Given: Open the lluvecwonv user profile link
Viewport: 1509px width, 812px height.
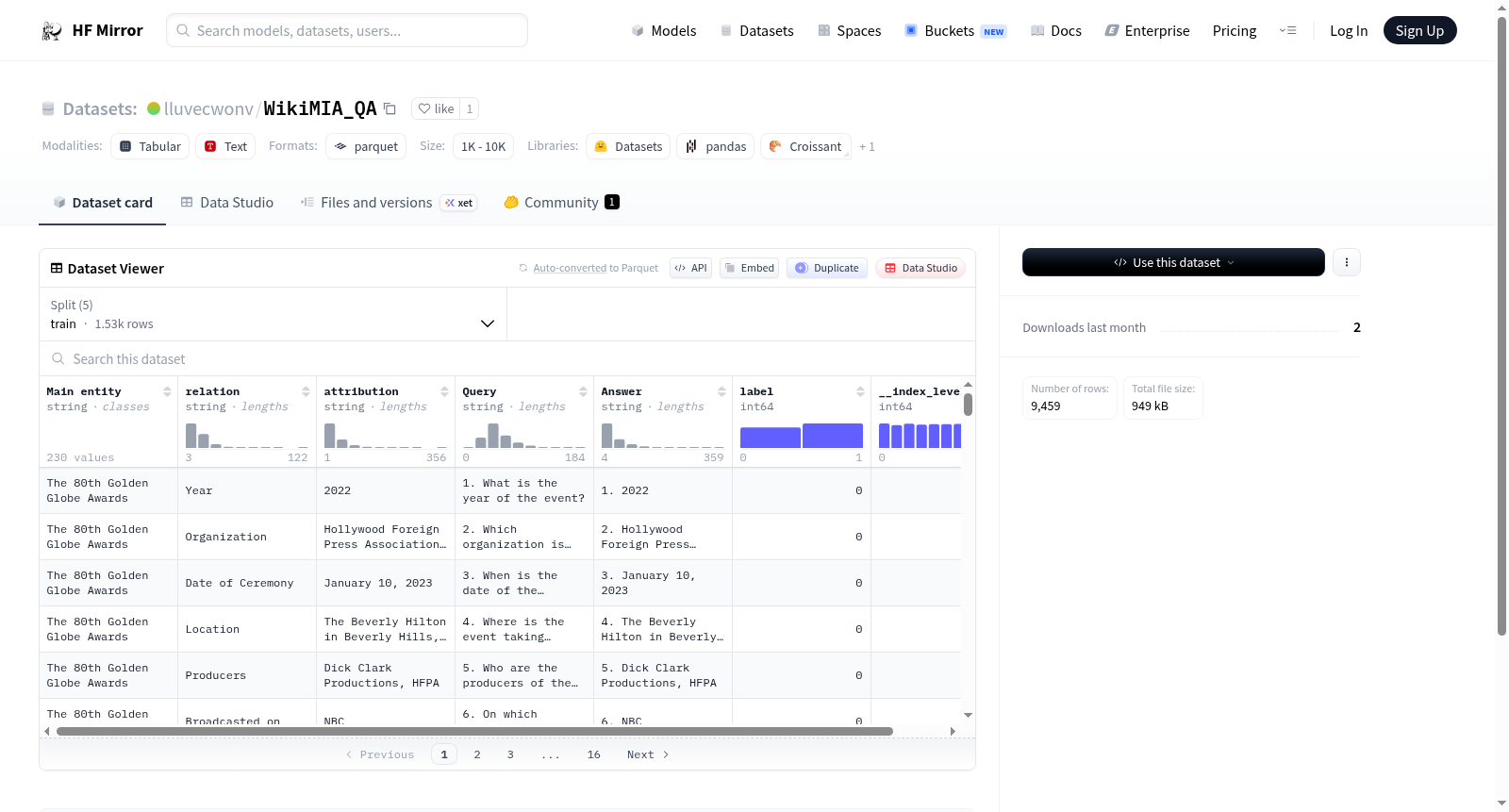Looking at the screenshot, I should pyautogui.click(x=208, y=109).
